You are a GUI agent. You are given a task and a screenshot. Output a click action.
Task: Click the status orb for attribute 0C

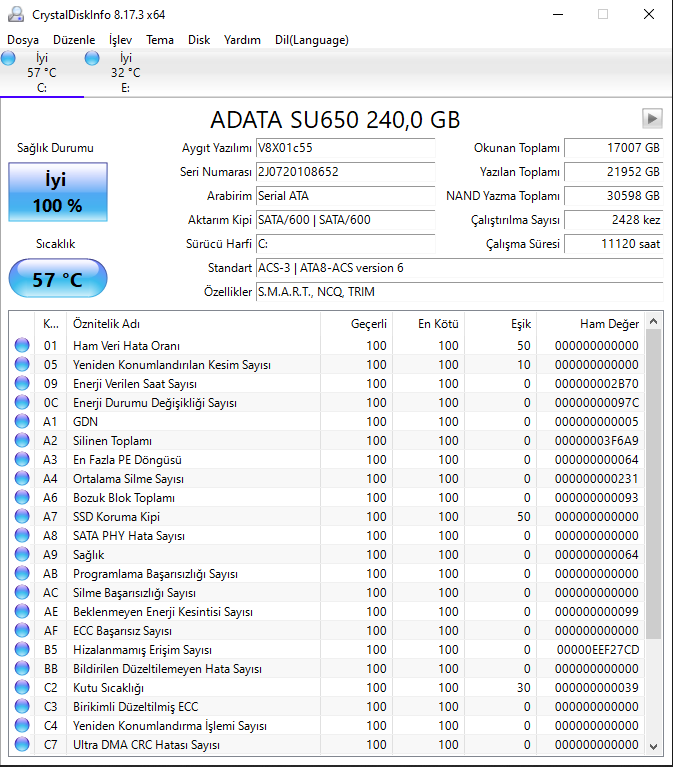22,402
